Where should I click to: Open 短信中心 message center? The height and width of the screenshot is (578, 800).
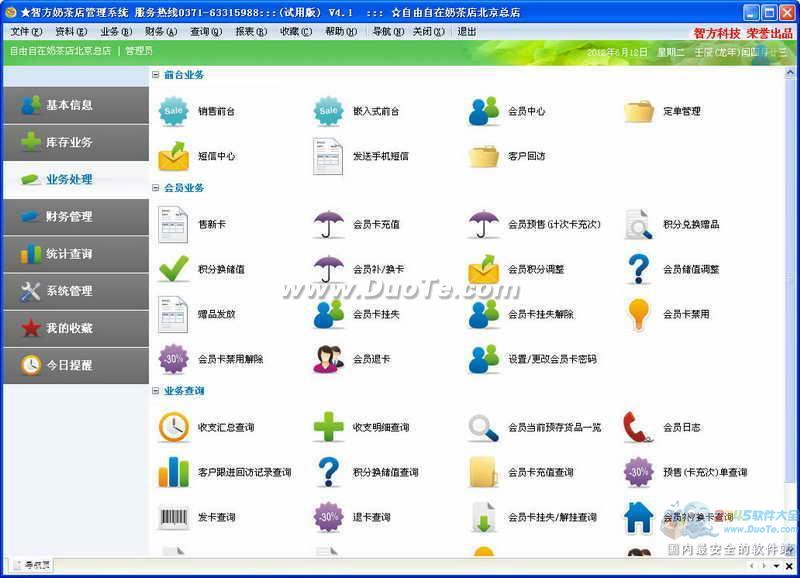point(174,156)
